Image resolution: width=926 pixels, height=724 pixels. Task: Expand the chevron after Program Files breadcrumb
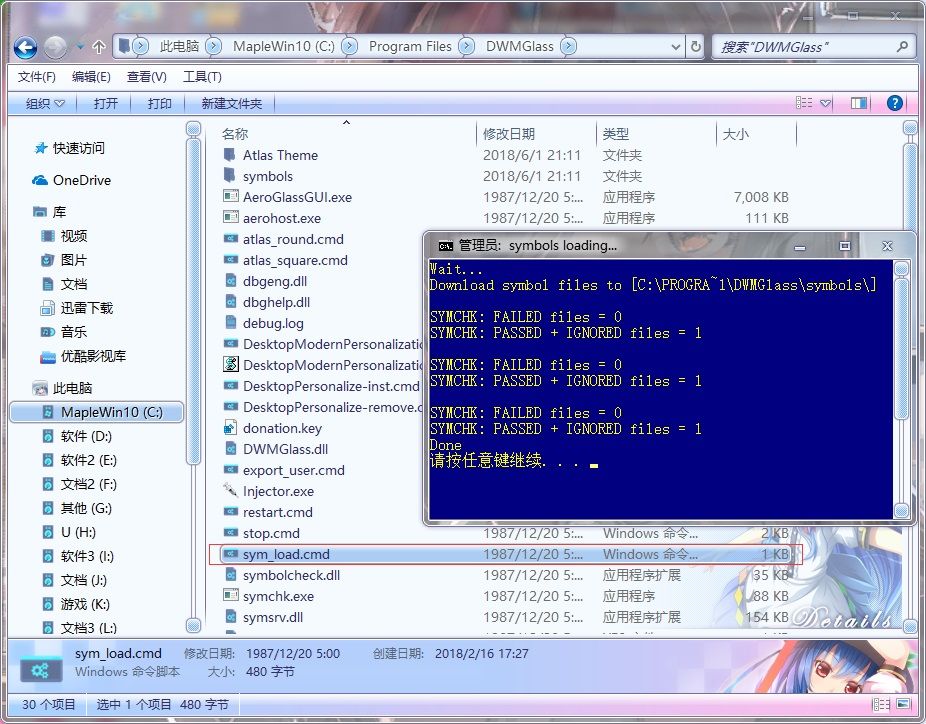click(x=467, y=46)
